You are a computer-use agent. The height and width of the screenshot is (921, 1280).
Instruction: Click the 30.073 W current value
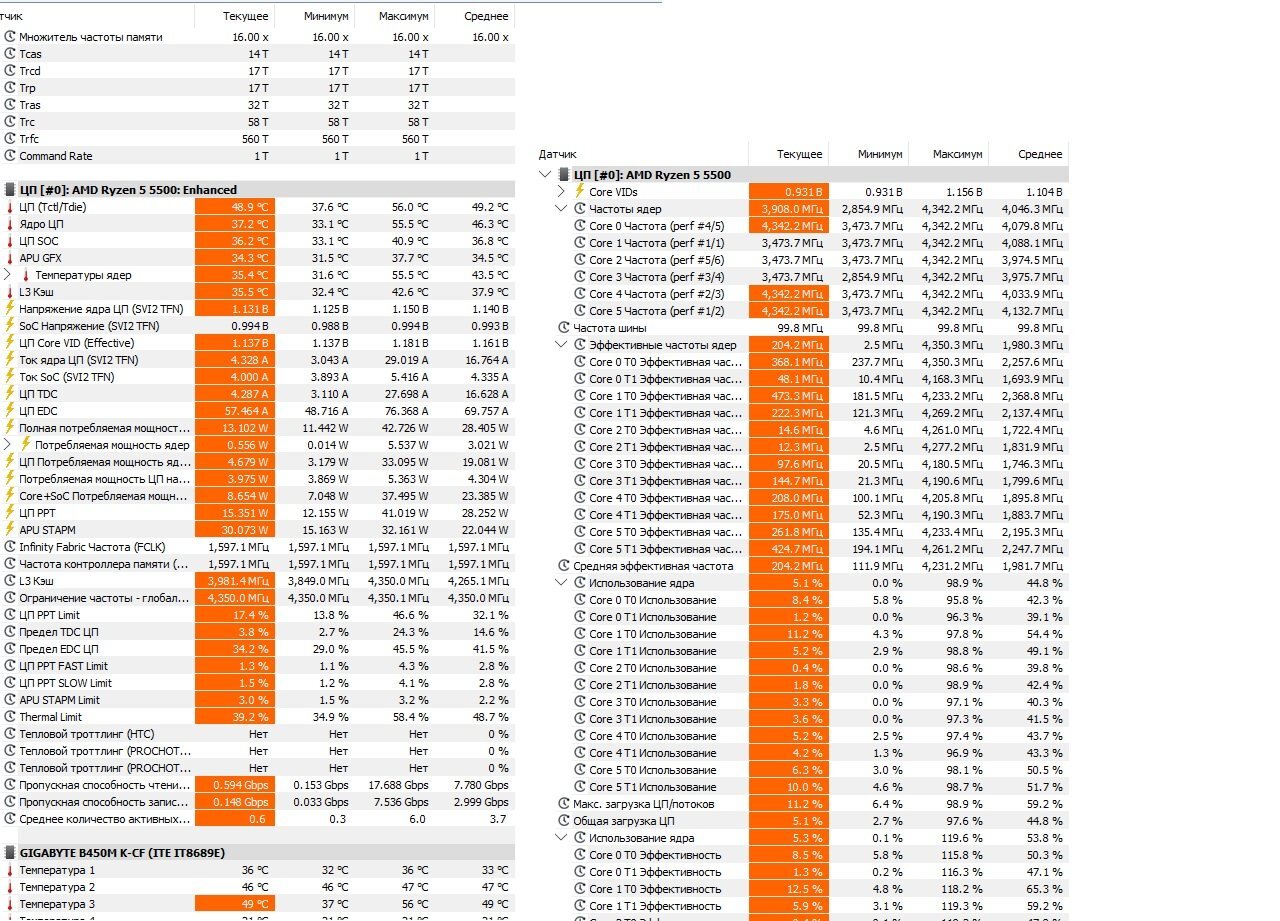235,530
